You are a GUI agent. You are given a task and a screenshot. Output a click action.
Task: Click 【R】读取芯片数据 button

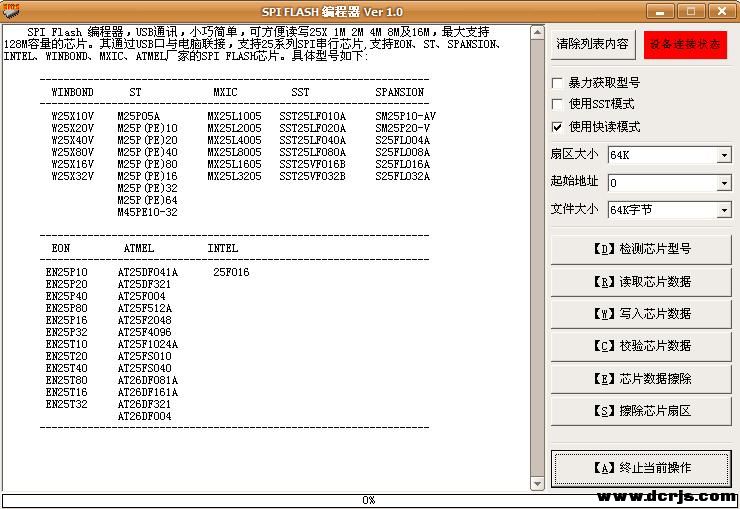pos(641,282)
